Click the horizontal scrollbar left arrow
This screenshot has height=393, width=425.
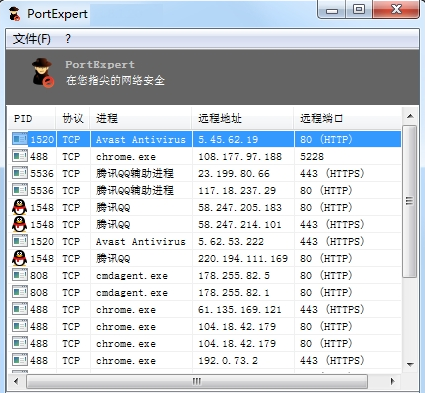[16, 381]
